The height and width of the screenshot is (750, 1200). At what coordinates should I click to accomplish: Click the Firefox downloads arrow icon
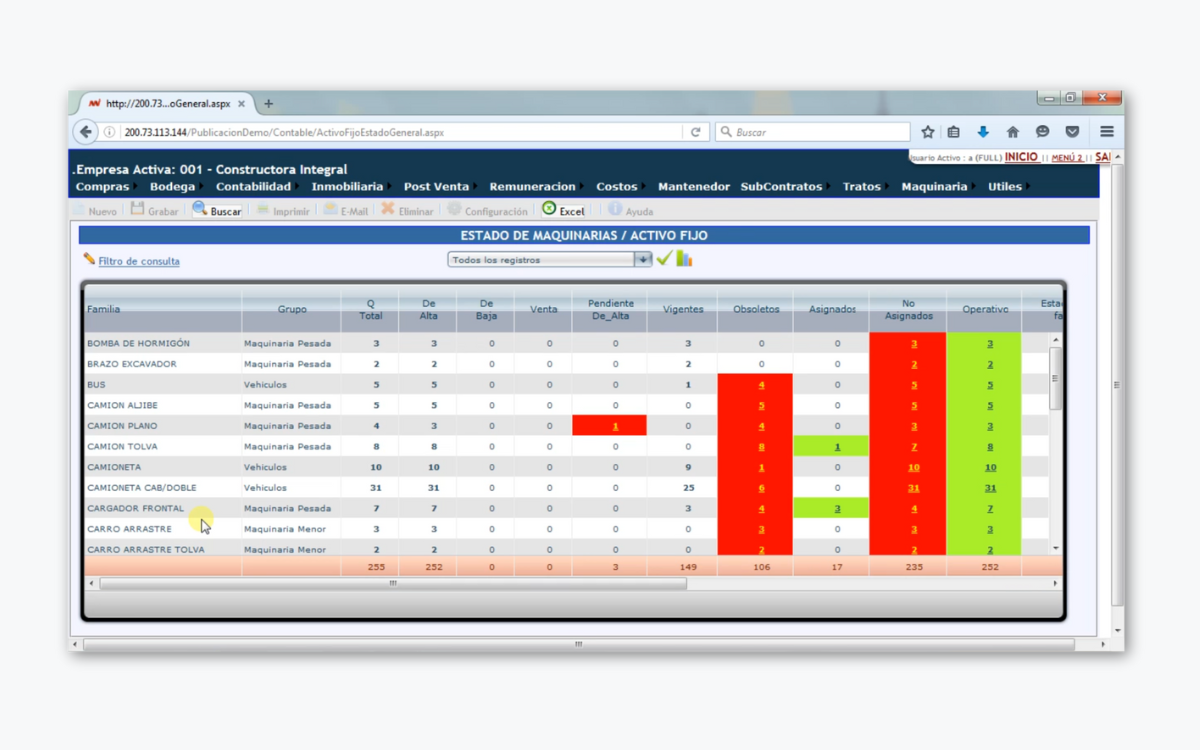pos(983,132)
